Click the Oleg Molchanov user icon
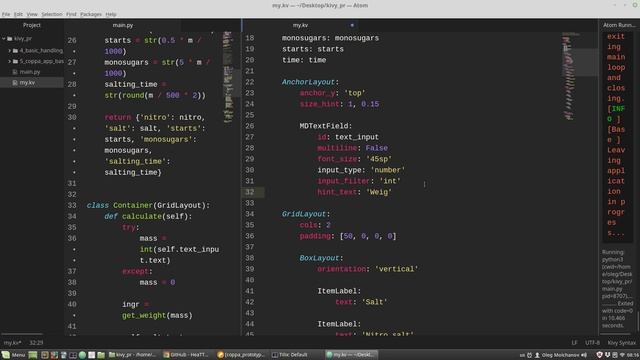 (537, 355)
